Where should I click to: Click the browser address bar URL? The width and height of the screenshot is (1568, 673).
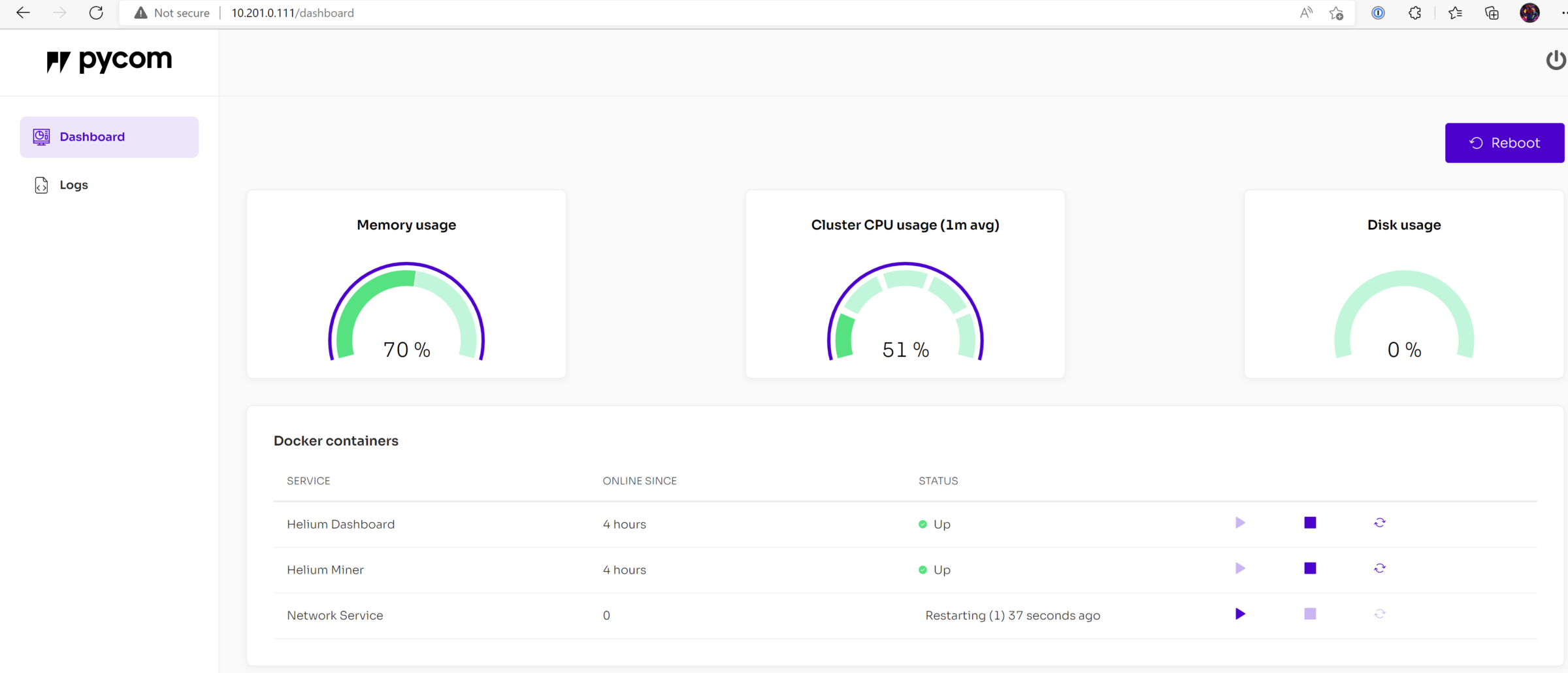(293, 13)
